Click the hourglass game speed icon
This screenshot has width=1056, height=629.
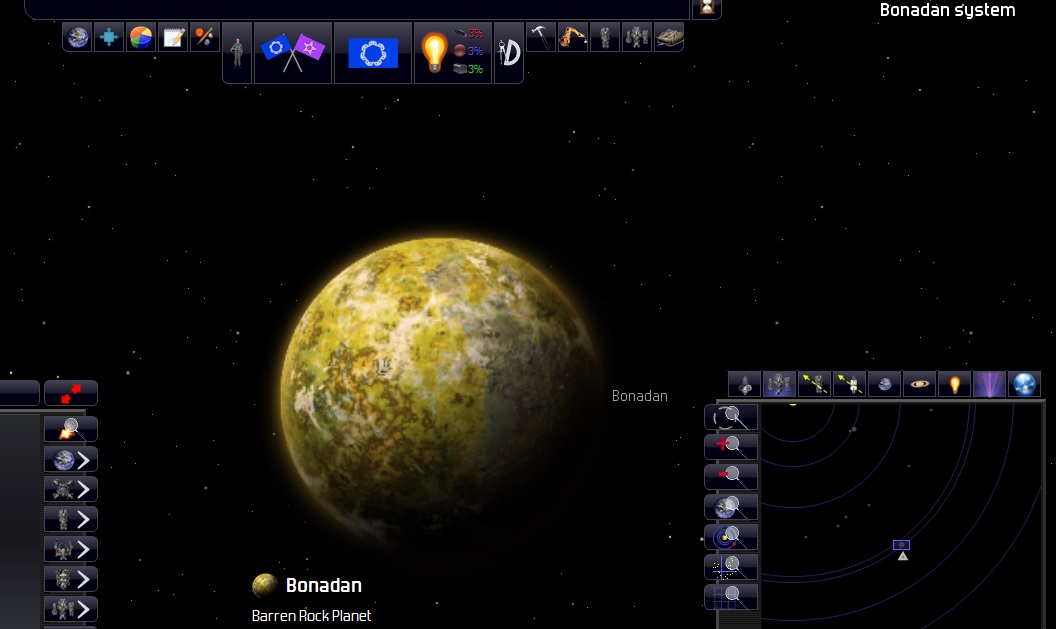point(707,7)
